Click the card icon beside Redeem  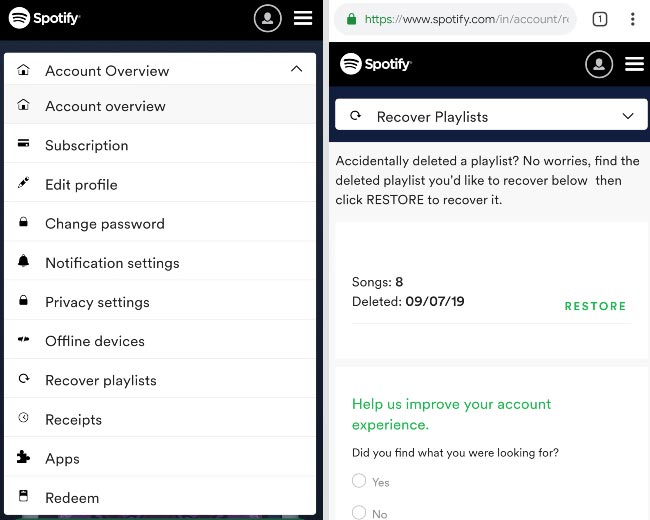click(x=24, y=496)
